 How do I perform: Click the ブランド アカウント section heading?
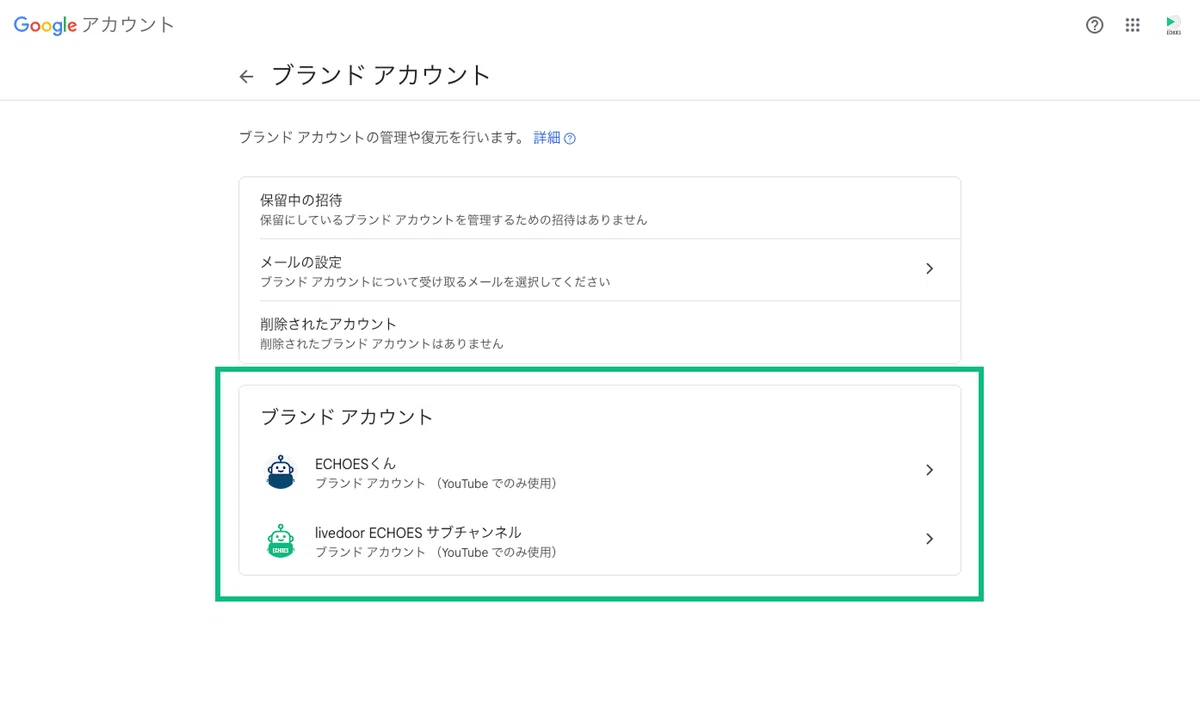[x=347, y=417]
